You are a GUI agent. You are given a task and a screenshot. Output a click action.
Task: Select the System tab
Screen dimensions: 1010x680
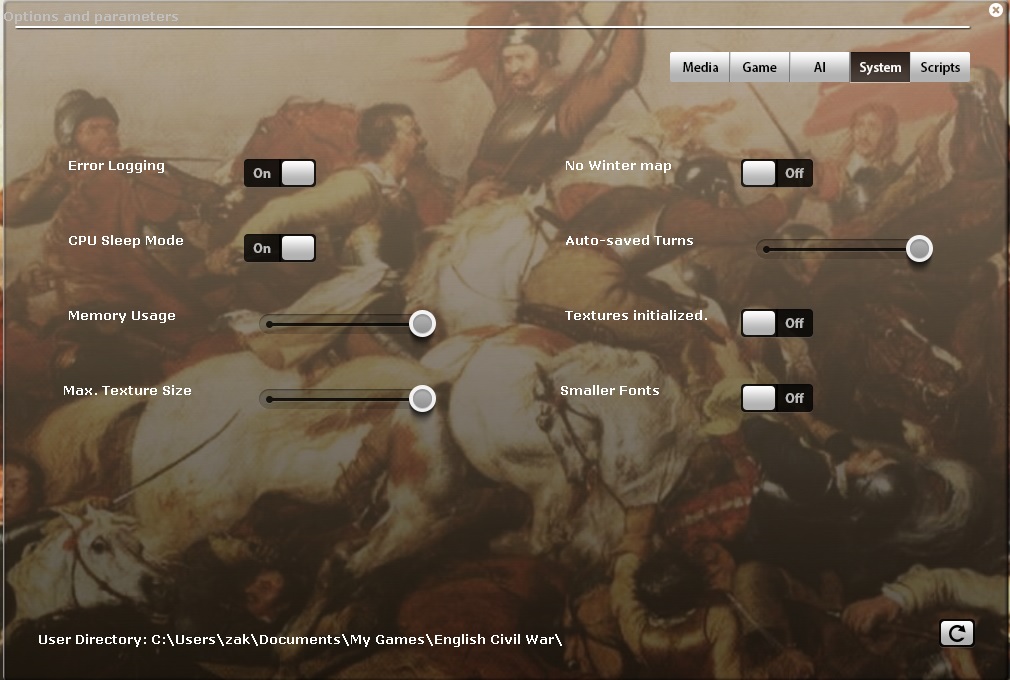[x=880, y=67]
